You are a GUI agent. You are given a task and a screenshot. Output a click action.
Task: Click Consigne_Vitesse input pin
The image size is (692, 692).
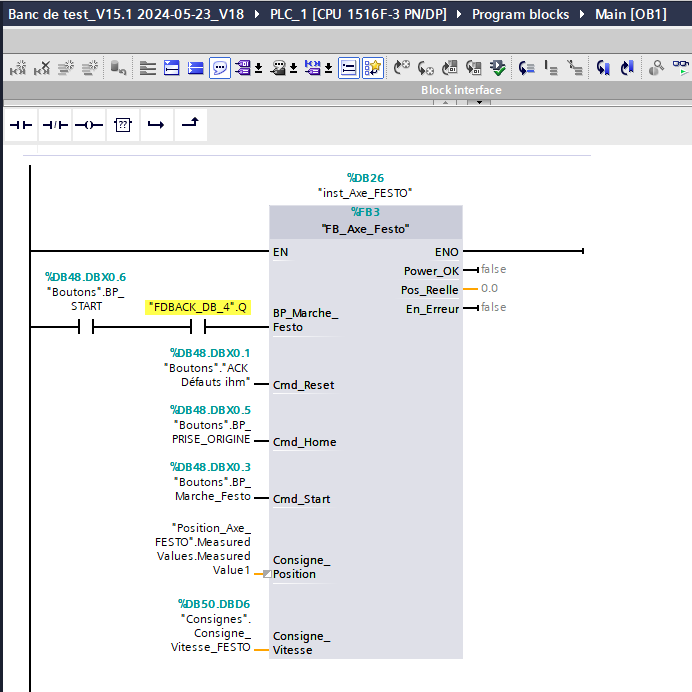coord(301,643)
